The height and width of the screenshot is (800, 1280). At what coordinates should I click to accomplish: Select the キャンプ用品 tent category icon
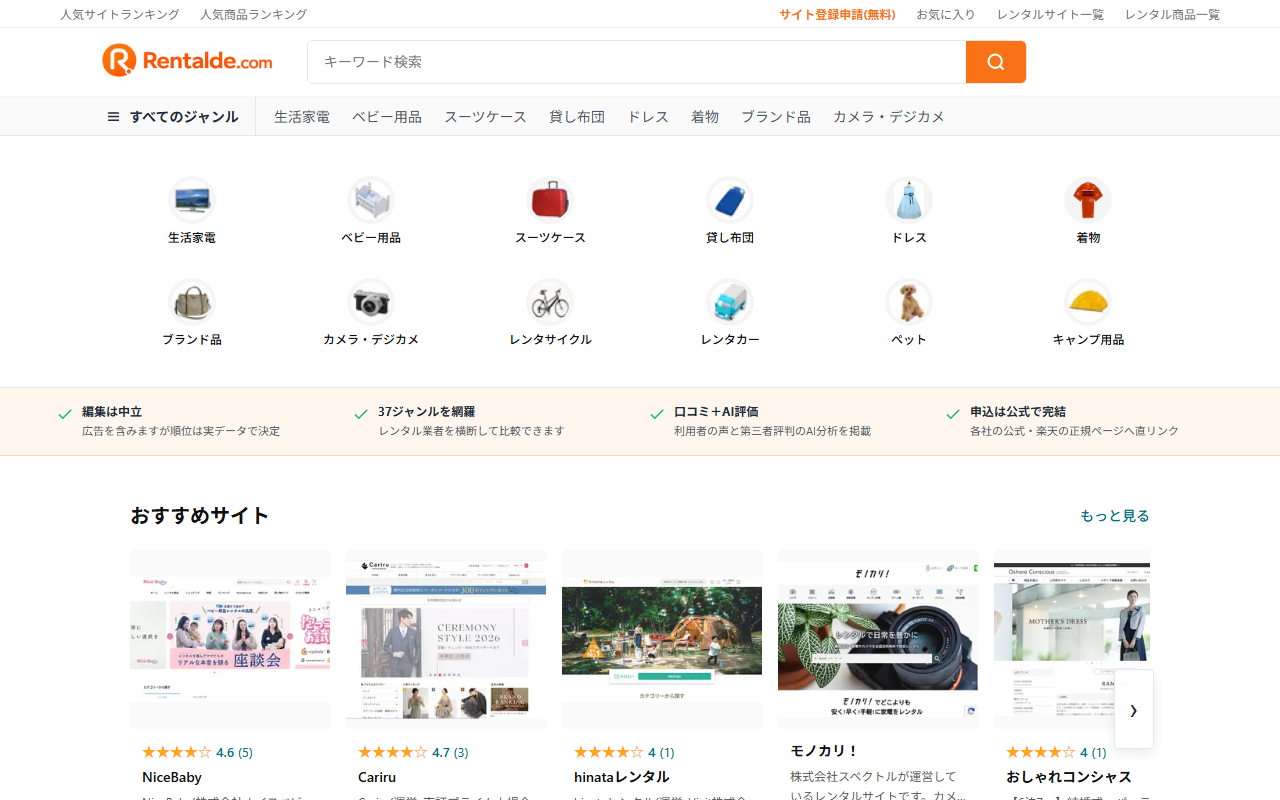click(x=1088, y=301)
